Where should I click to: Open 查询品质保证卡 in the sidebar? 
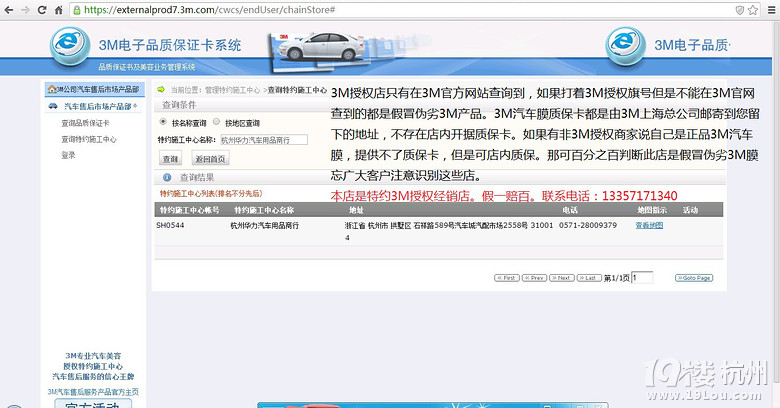pyautogui.click(x=85, y=123)
